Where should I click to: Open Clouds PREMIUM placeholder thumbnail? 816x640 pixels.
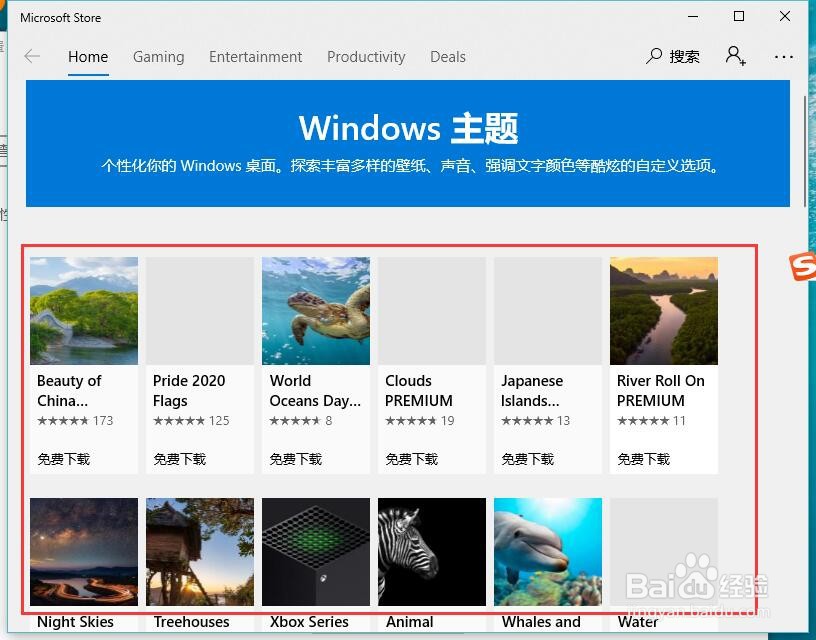(432, 311)
